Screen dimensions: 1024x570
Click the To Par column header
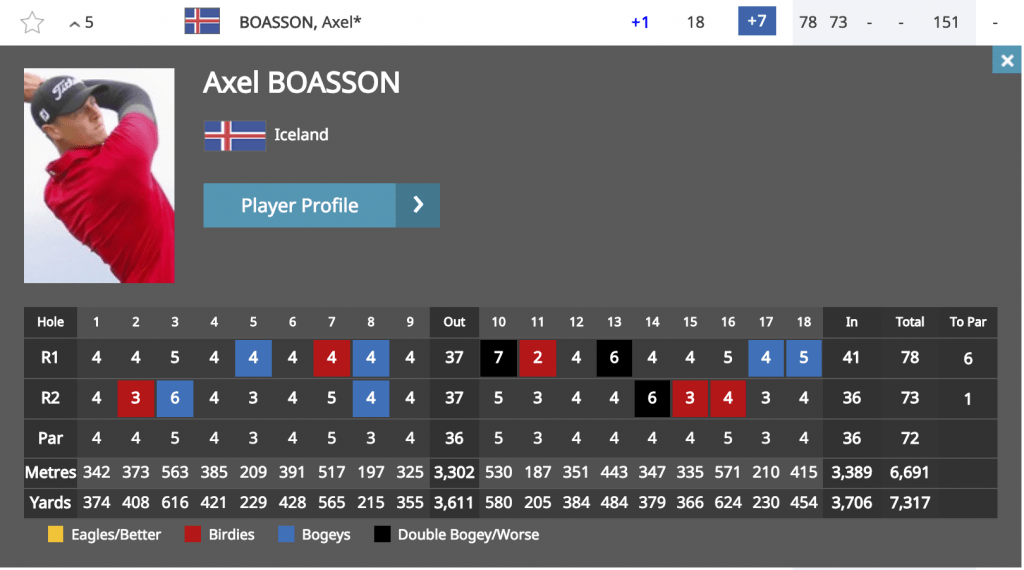pos(968,322)
